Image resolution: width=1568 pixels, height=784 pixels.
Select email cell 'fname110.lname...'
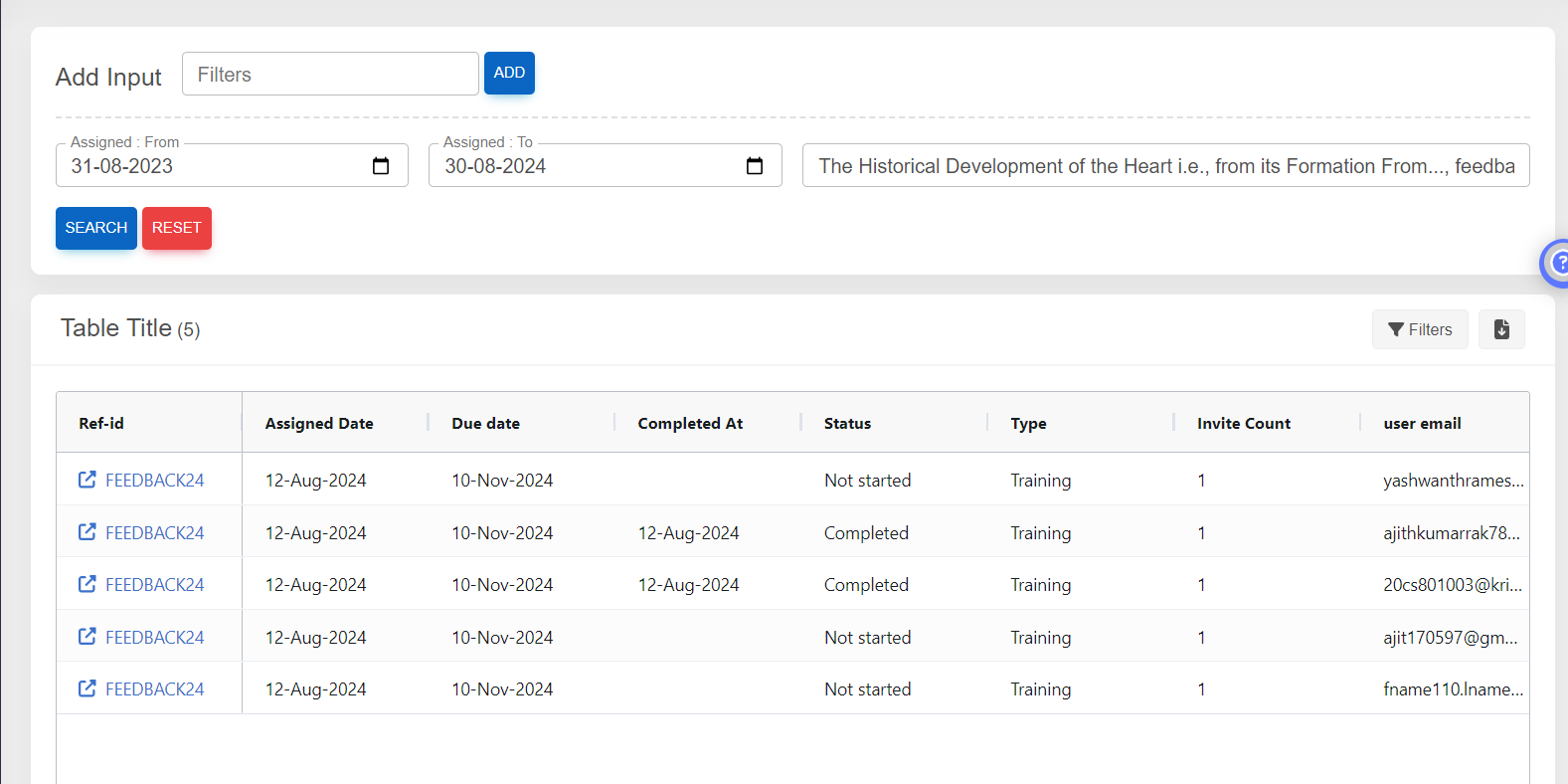[1453, 689]
